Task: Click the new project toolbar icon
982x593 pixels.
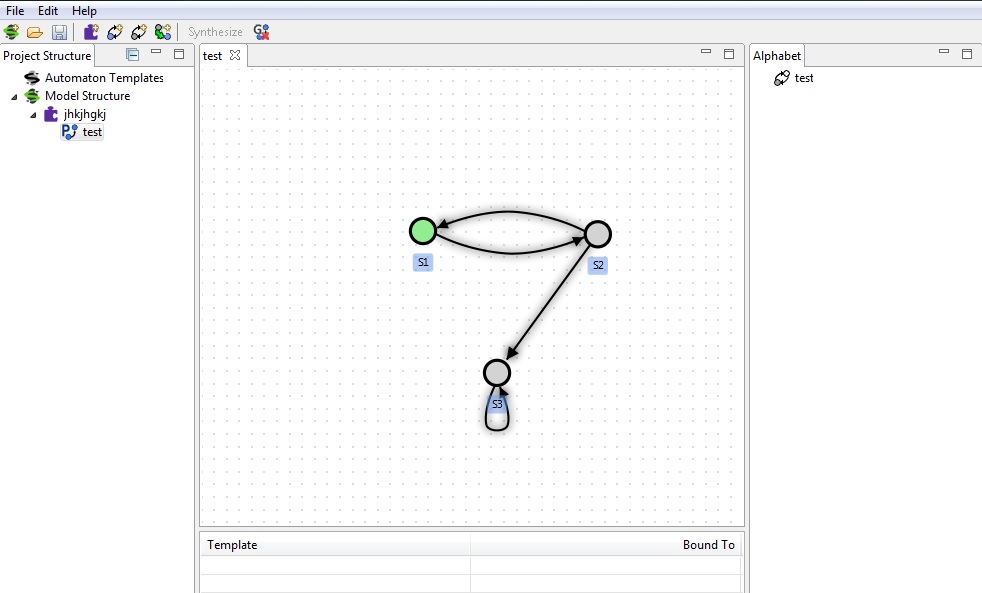Action: [11, 32]
